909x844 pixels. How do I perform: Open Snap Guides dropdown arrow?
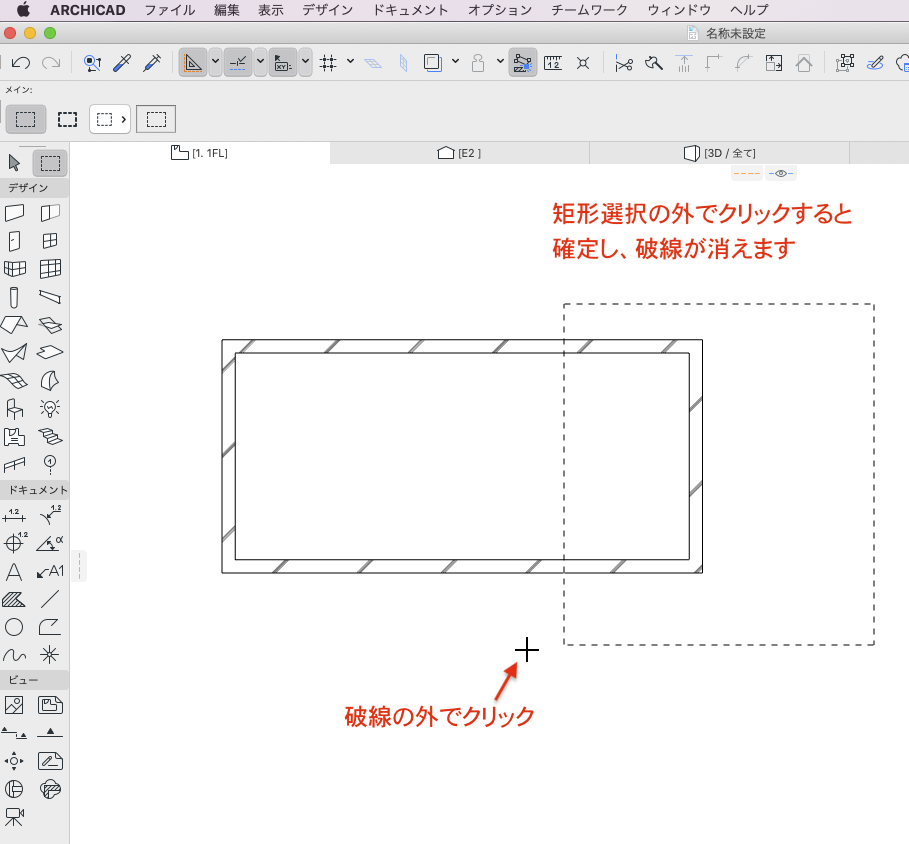[260, 61]
